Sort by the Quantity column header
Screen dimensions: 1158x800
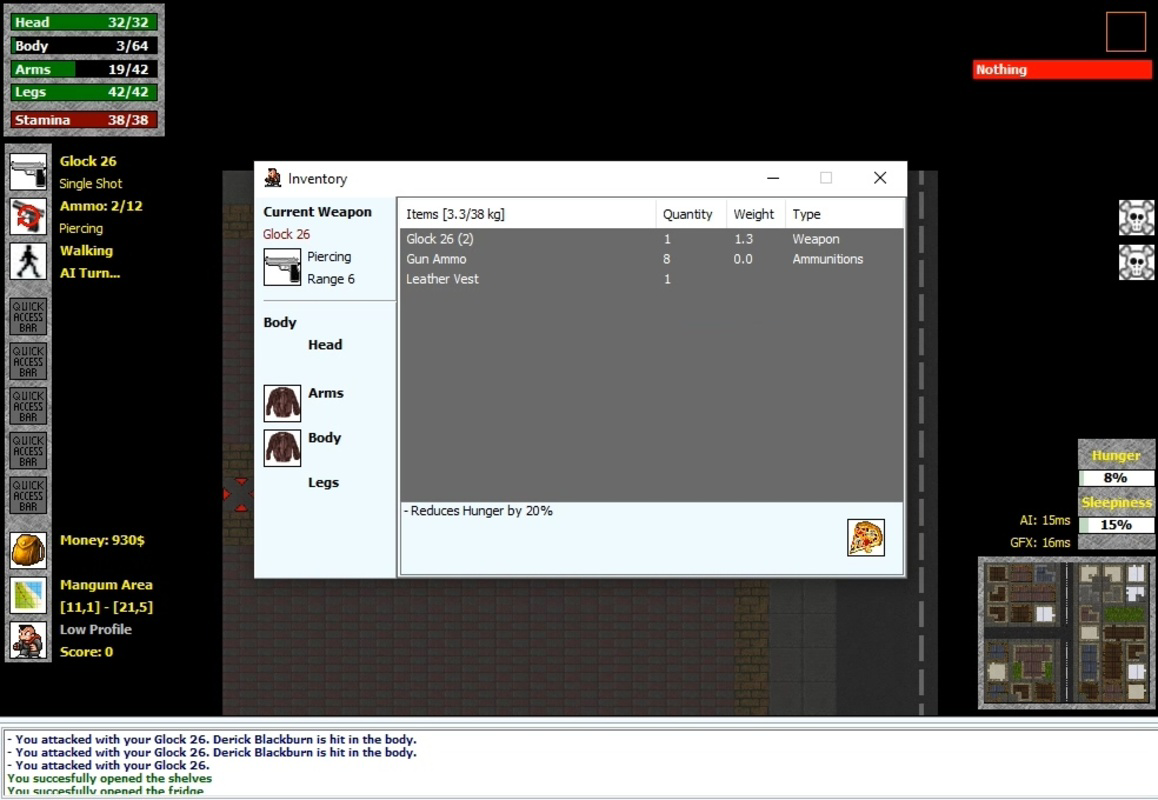pyautogui.click(x=691, y=214)
